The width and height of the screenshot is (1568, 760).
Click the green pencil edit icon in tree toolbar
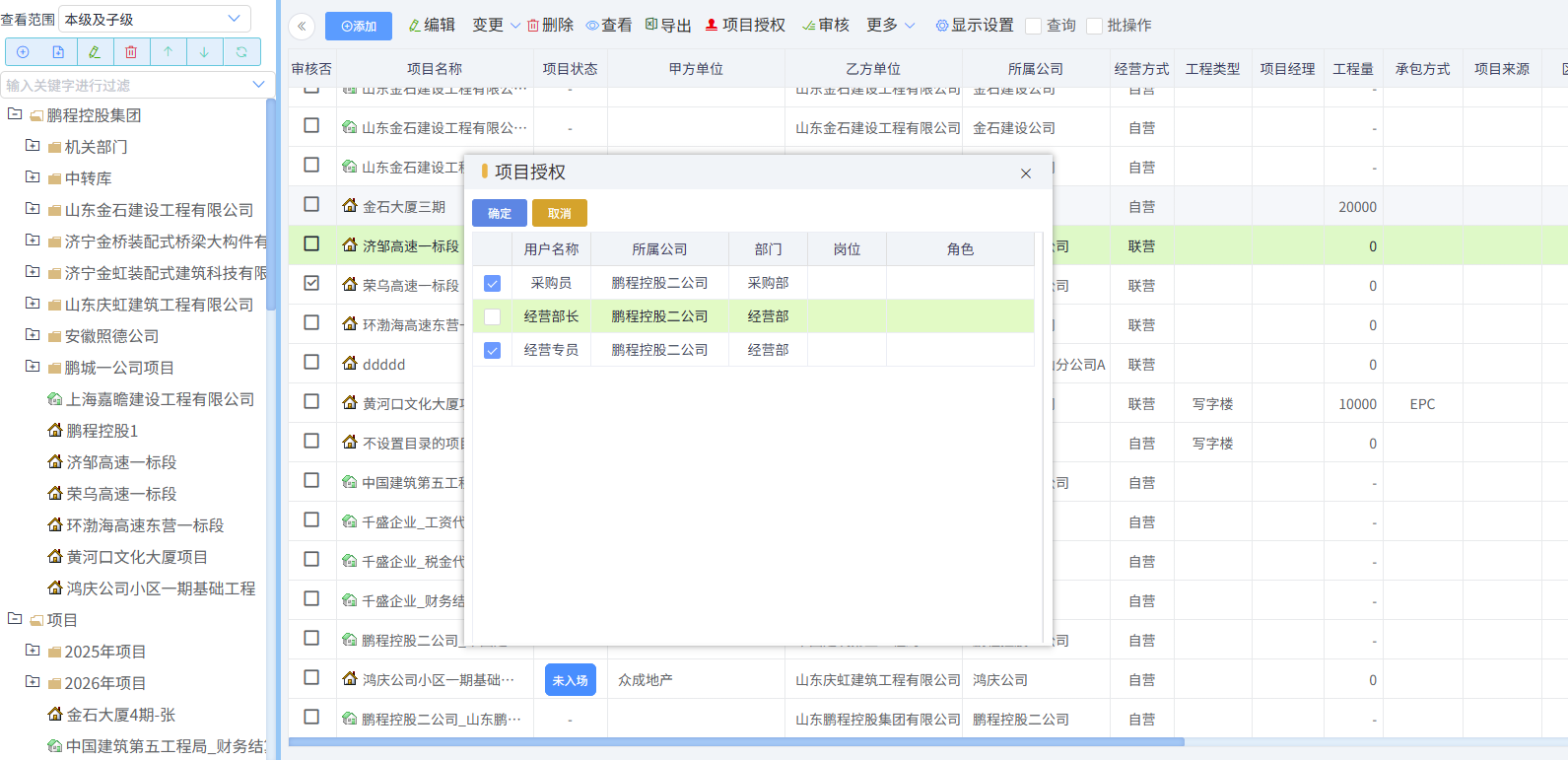[95, 52]
